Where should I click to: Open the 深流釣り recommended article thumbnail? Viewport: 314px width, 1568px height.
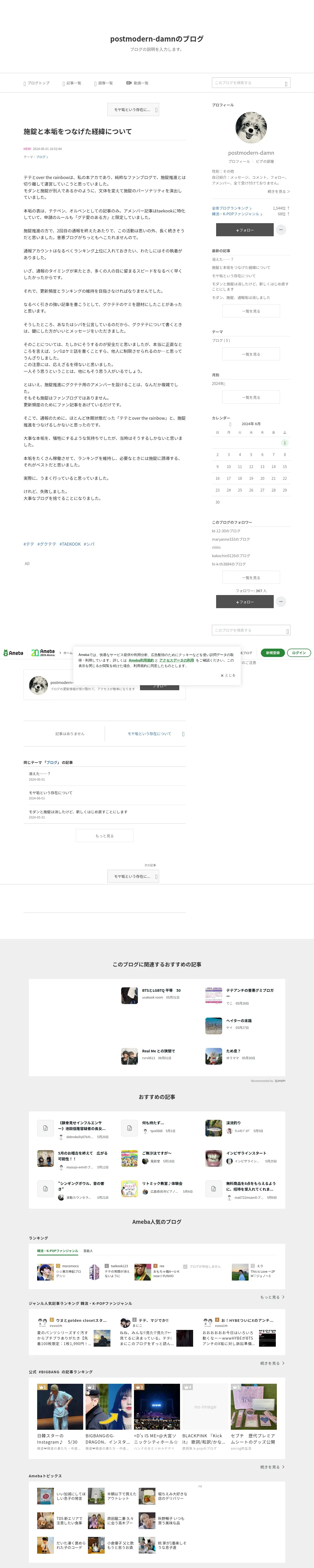(x=214, y=1128)
